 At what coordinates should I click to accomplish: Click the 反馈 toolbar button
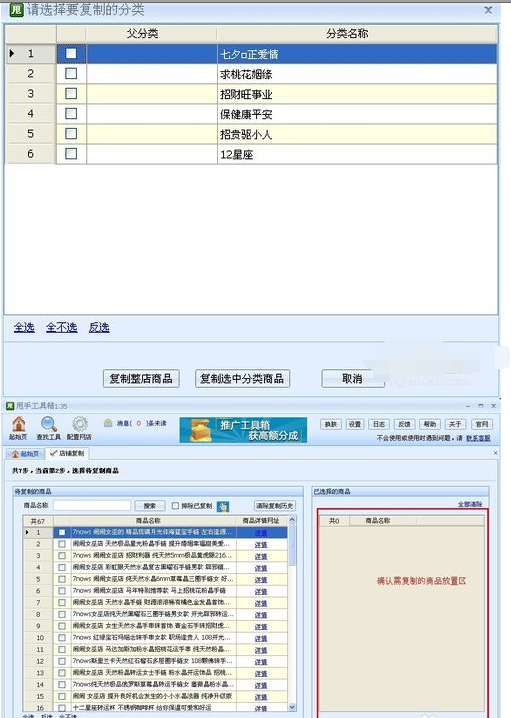tap(404, 424)
